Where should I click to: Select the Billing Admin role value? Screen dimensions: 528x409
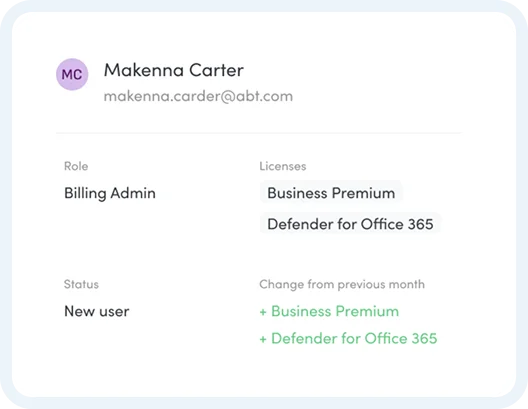click(110, 193)
